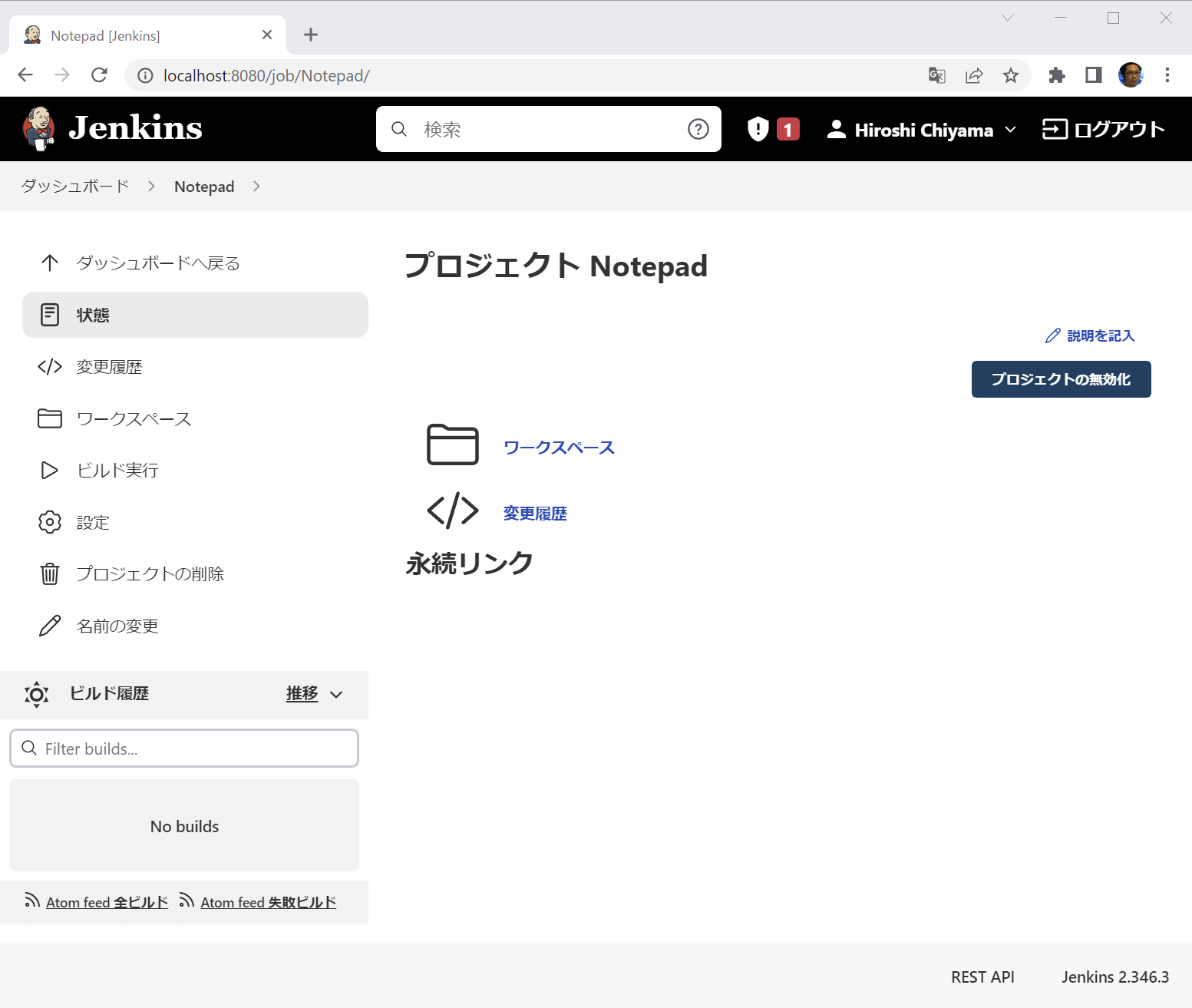Image resolution: width=1192 pixels, height=1008 pixels.
Task: Click the RSS icon for all builds feed
Action: [x=31, y=901]
